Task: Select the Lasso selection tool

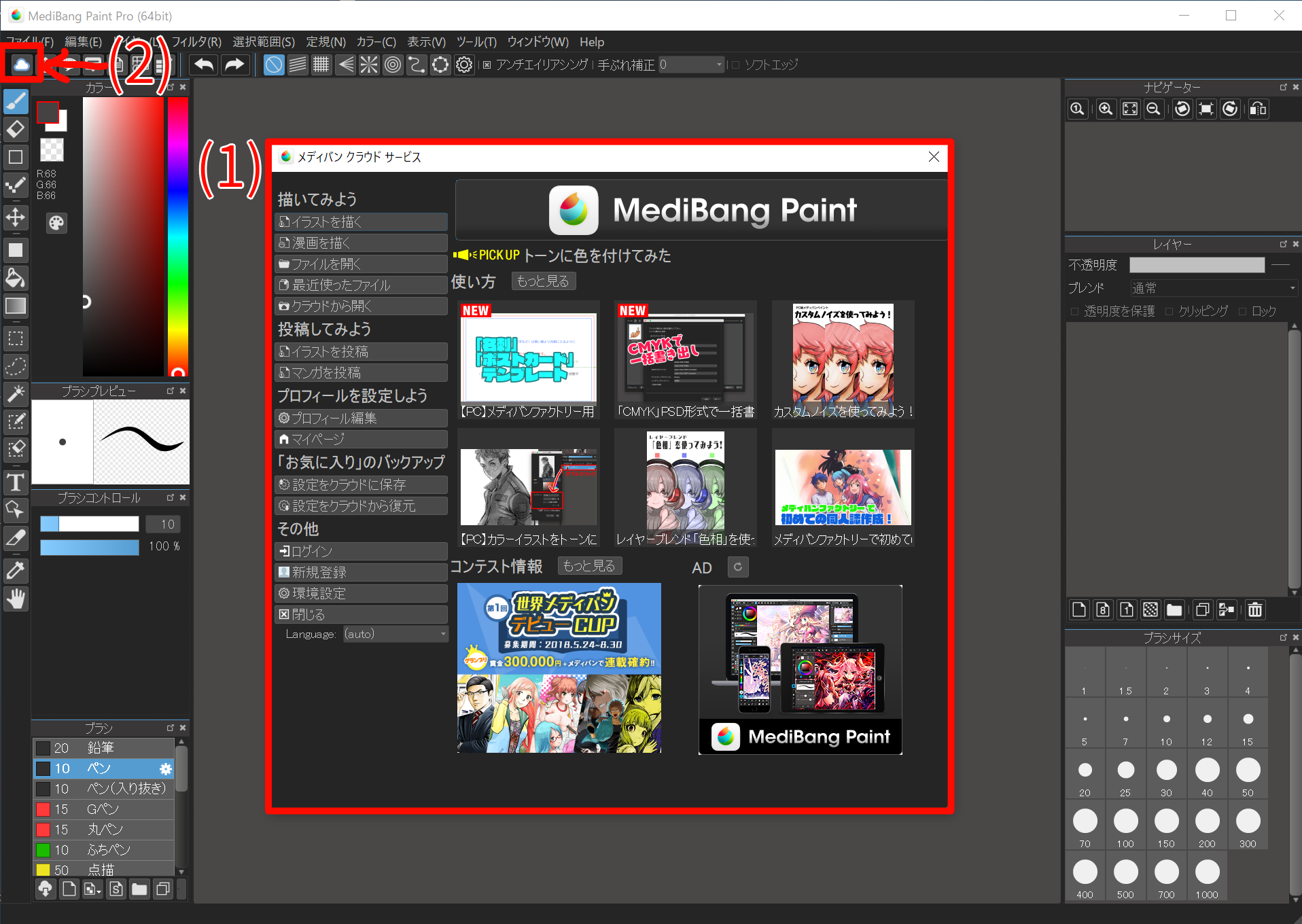Action: (16, 366)
